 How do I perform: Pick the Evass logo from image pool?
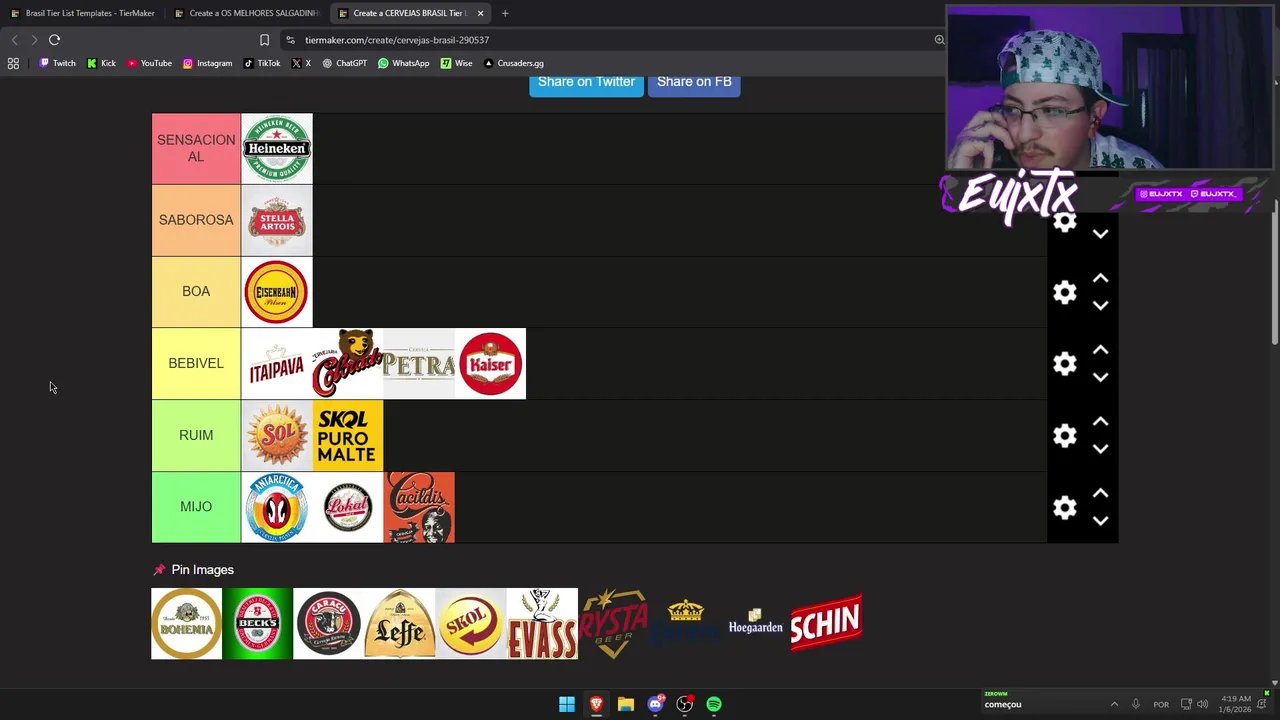click(x=542, y=624)
